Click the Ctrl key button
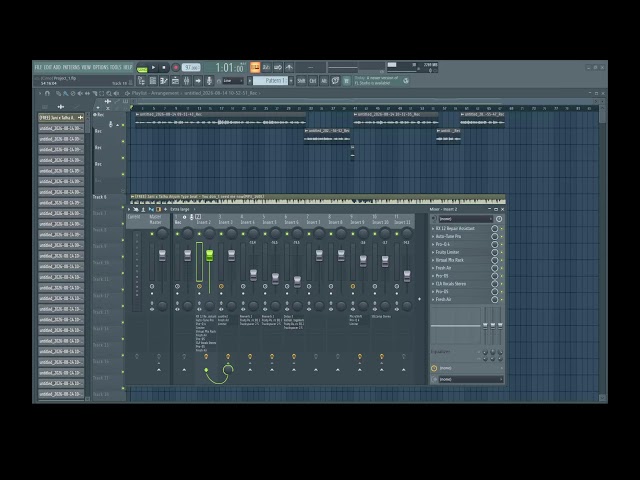Screen dimensions: 640x480 [313, 81]
